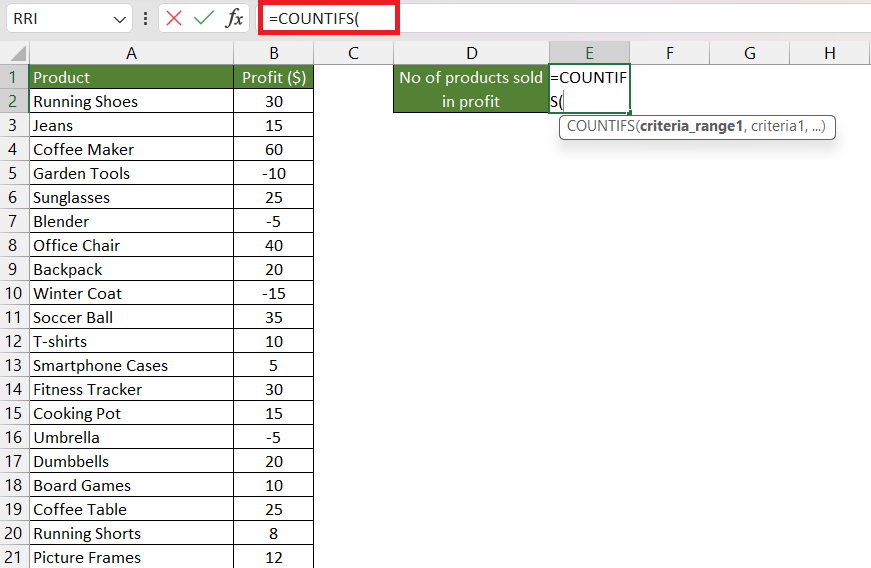The width and height of the screenshot is (871, 568).
Task: Select the Coffee Maker cell
Action: (131, 149)
